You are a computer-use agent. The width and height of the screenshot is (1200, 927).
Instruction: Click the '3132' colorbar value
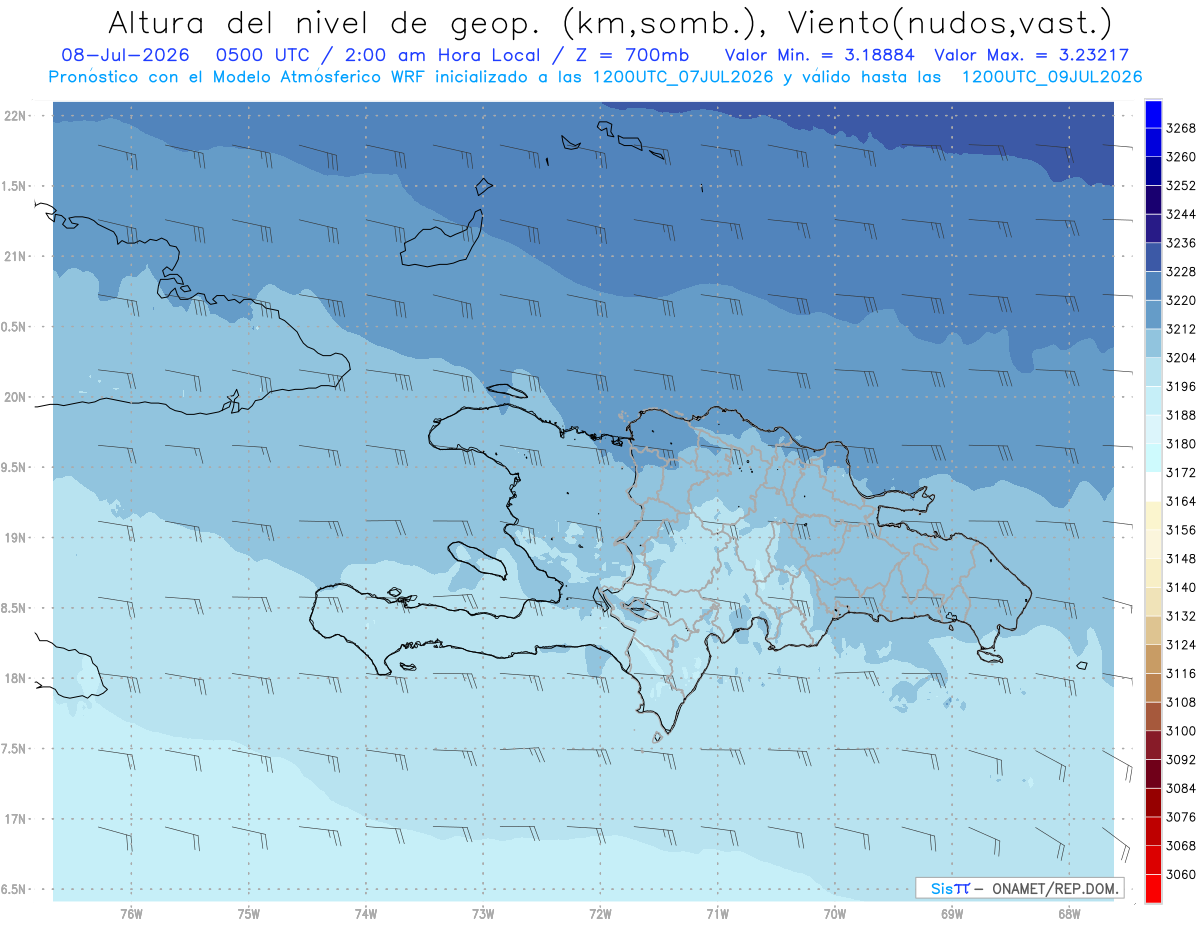pyautogui.click(x=1181, y=616)
